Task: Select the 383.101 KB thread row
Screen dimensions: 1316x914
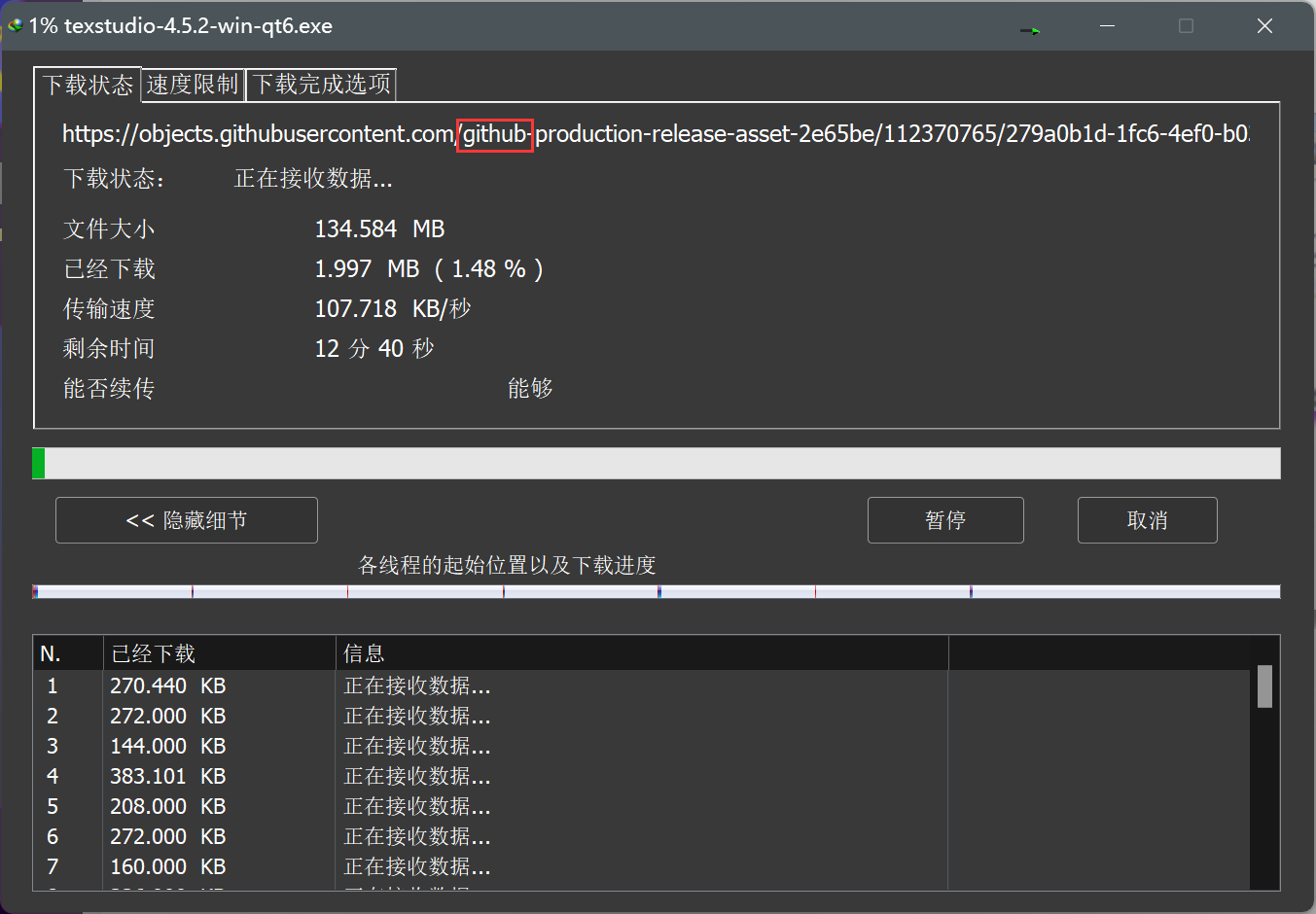Action: coord(642,776)
